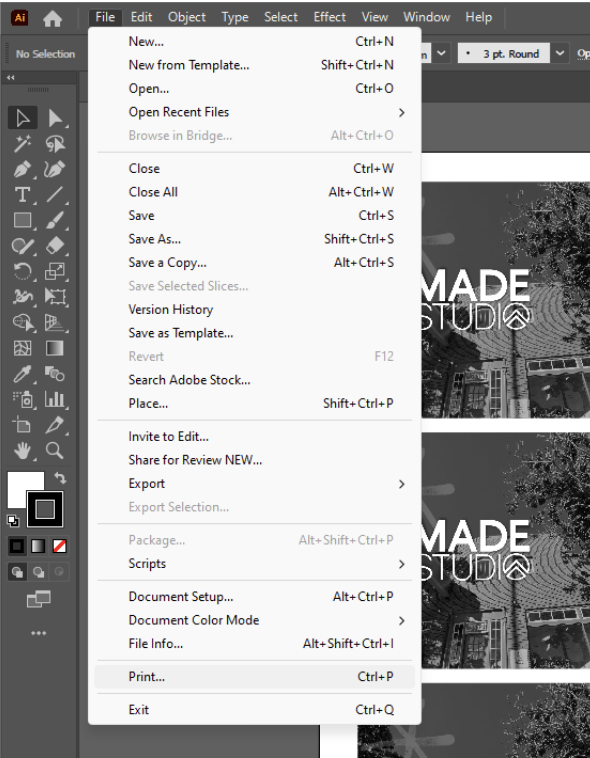Click the top MADE STUDIO artboard image
Viewport: 590px width, 758px height.
[x=505, y=300]
